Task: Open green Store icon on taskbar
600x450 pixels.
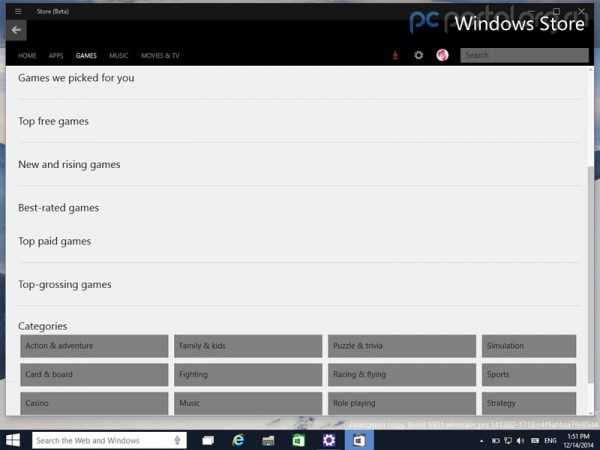Action: [x=298, y=440]
